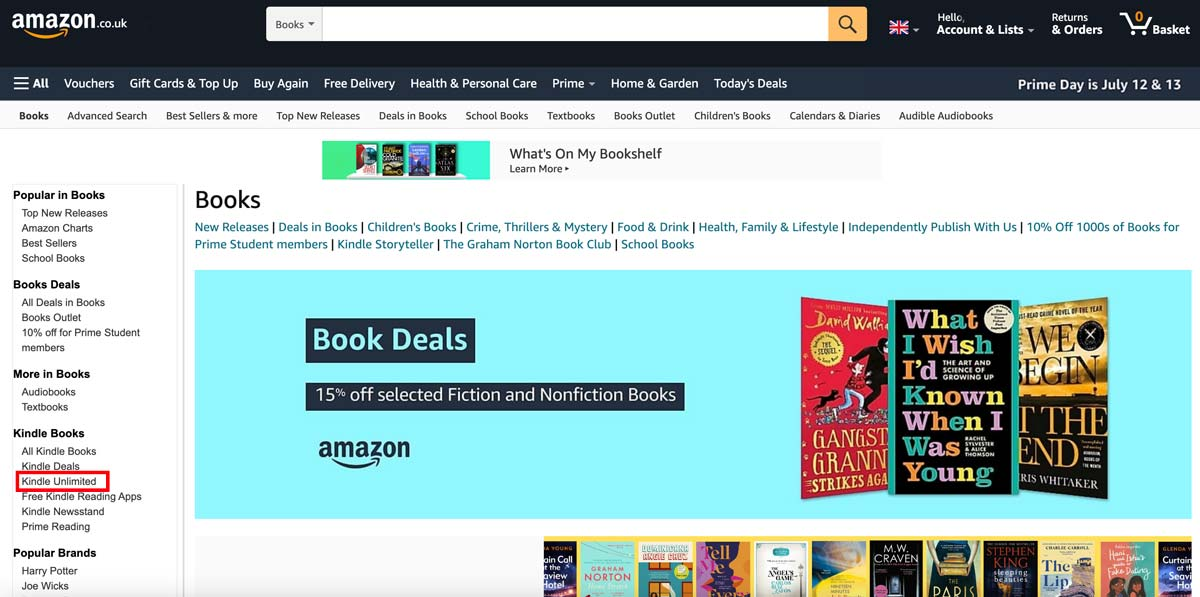Open the basket cart icon

click(1155, 24)
